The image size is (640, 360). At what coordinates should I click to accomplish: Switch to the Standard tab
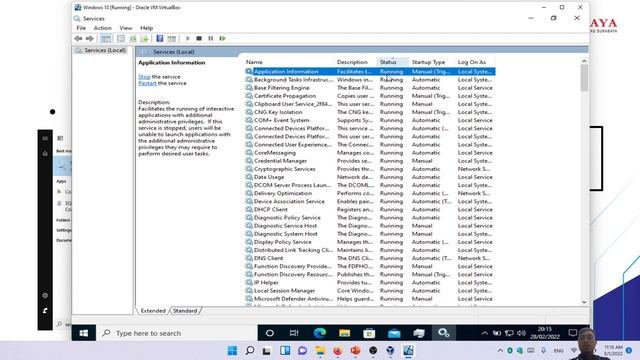[x=185, y=311]
